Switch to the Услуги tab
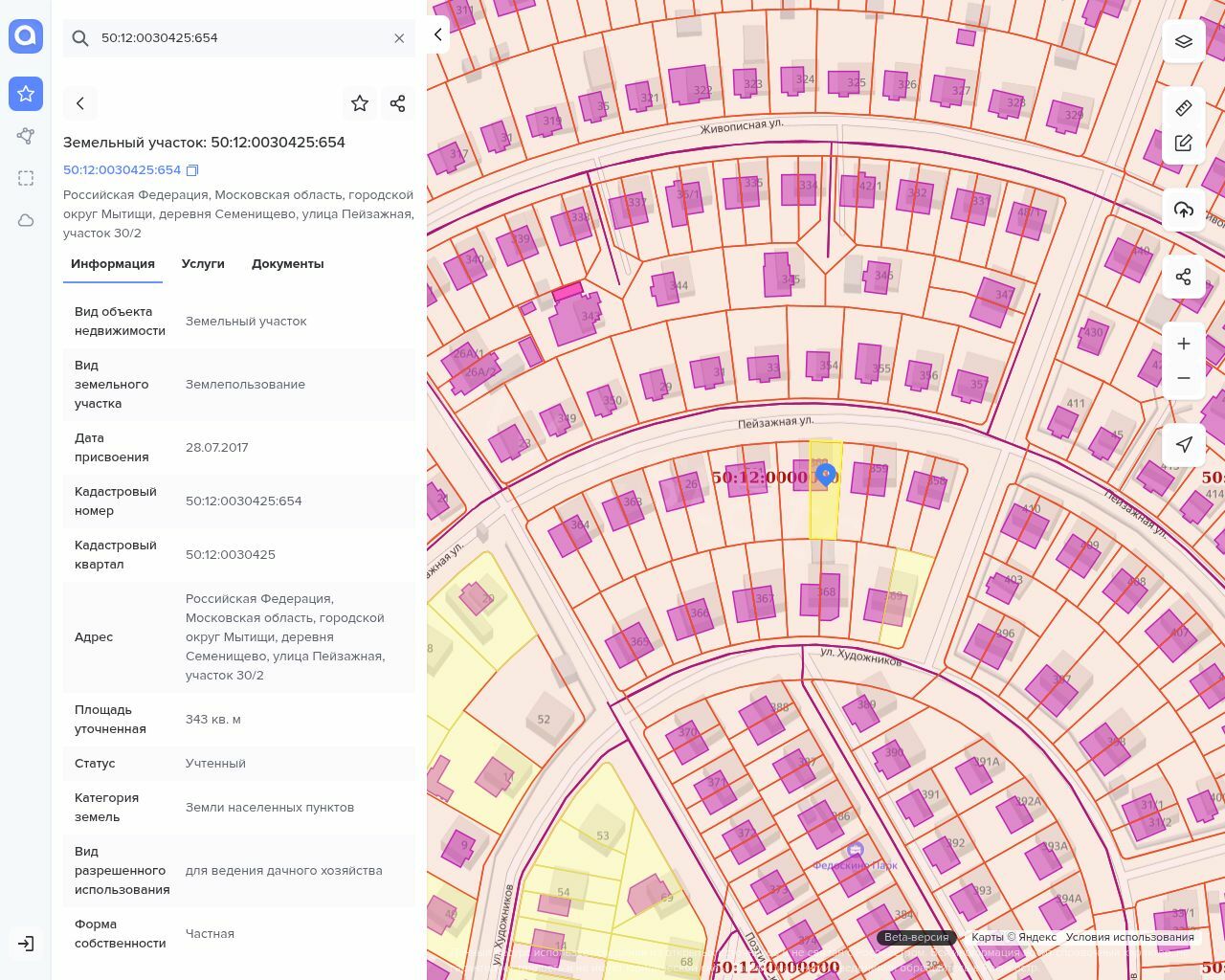 [203, 264]
